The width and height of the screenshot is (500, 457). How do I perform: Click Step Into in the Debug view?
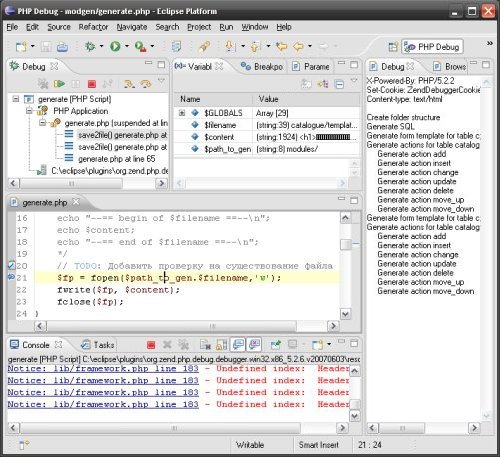click(129, 84)
